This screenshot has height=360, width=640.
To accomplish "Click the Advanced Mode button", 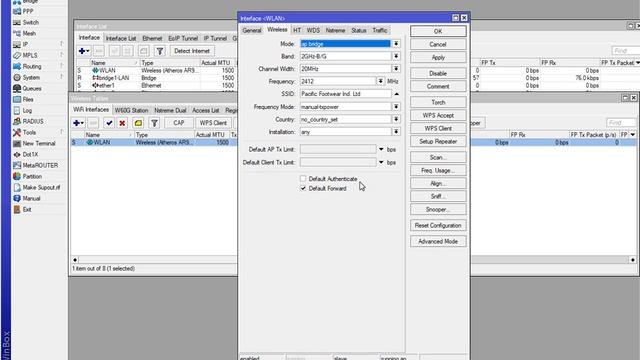I will tap(438, 242).
